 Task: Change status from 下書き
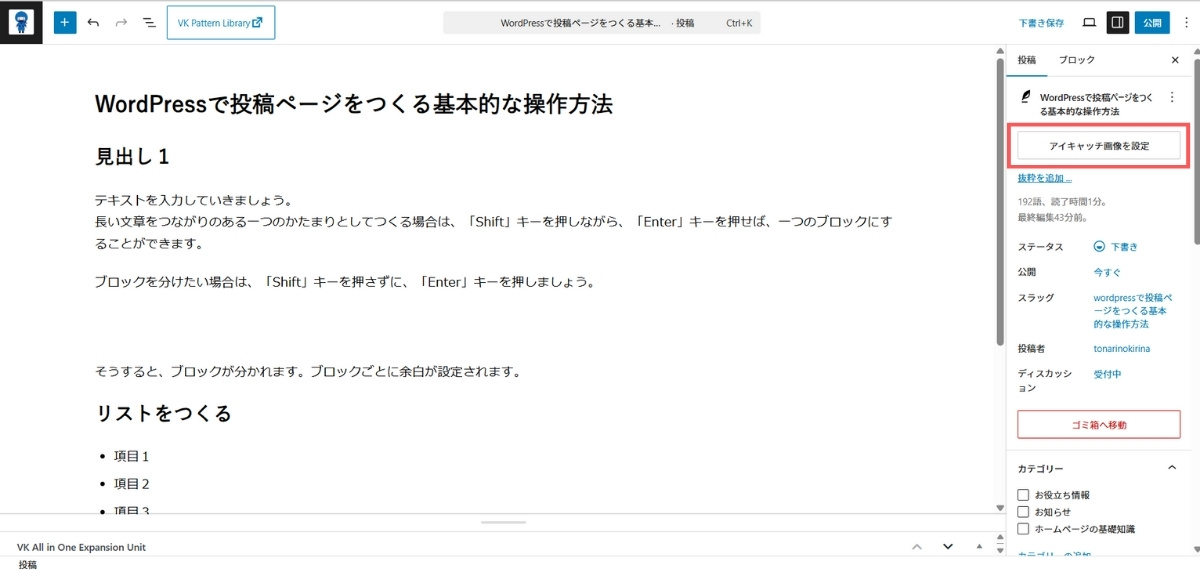click(x=1116, y=246)
